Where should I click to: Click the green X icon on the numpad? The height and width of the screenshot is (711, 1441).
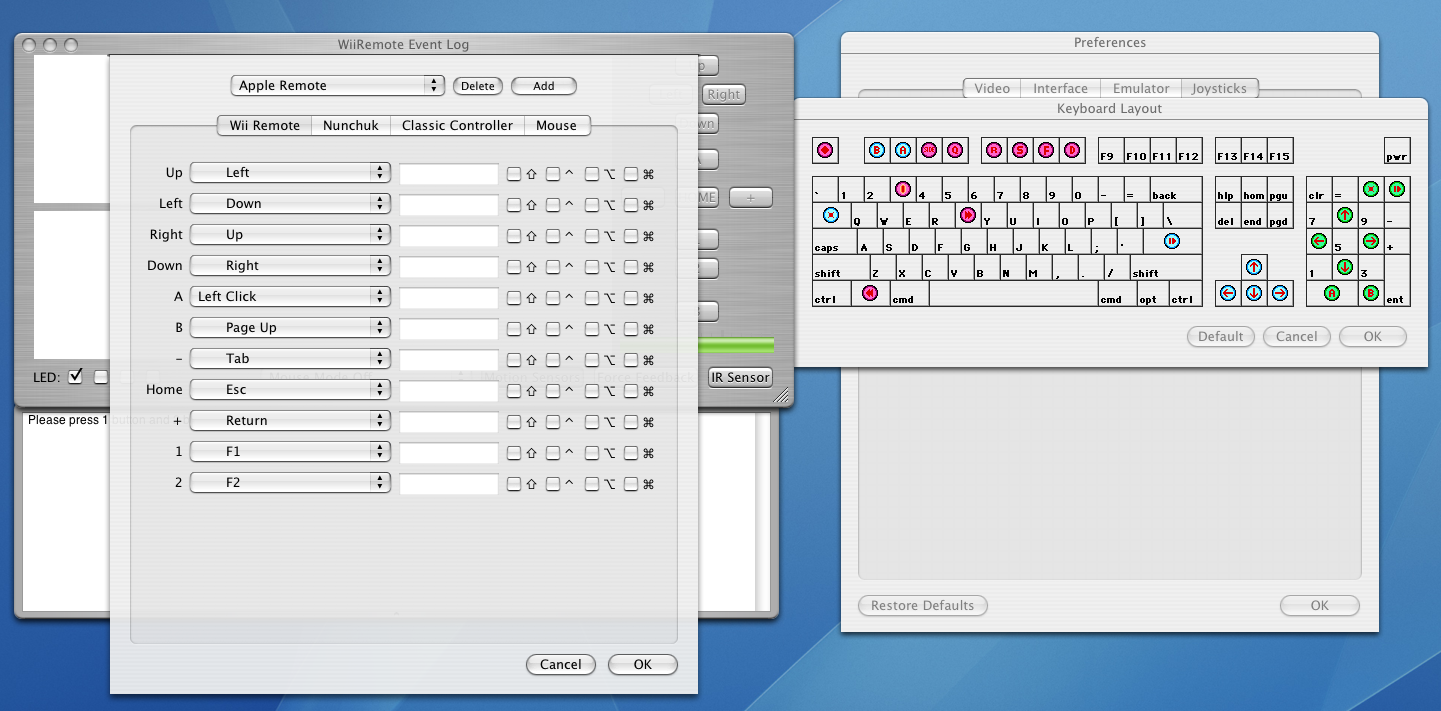pos(1371,188)
